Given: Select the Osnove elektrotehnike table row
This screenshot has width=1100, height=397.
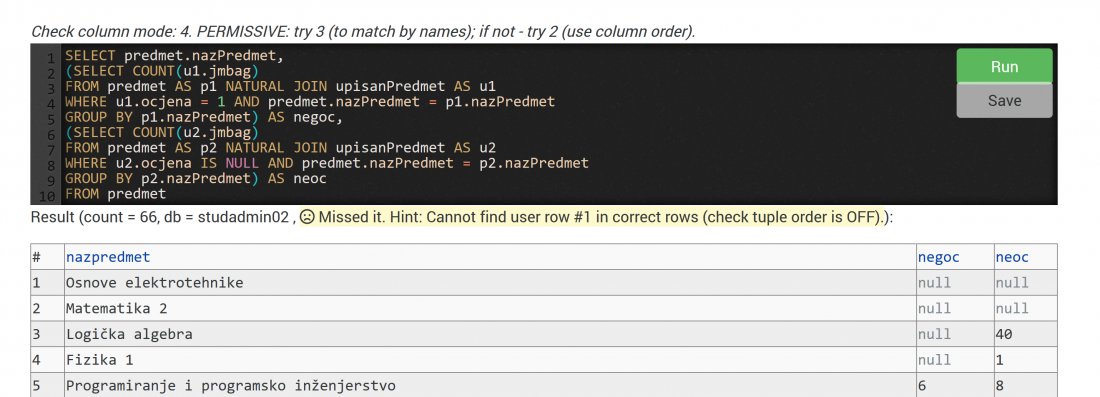Looking at the screenshot, I should click(x=544, y=283).
